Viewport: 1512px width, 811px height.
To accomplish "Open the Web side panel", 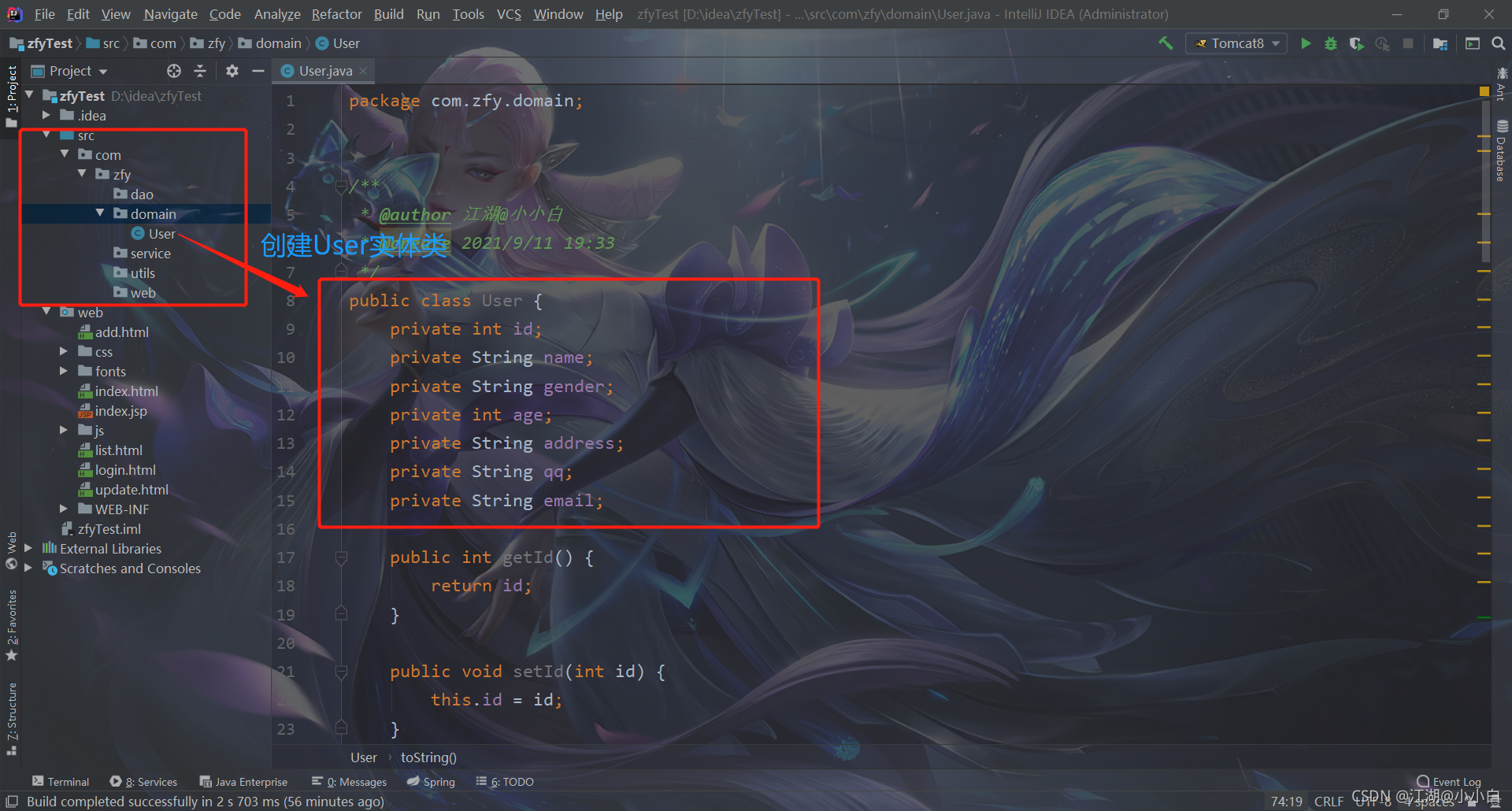I will pyautogui.click(x=12, y=550).
